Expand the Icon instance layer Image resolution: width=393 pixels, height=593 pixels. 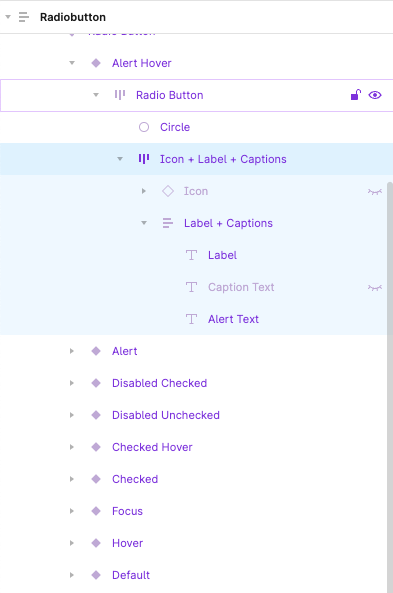144,191
